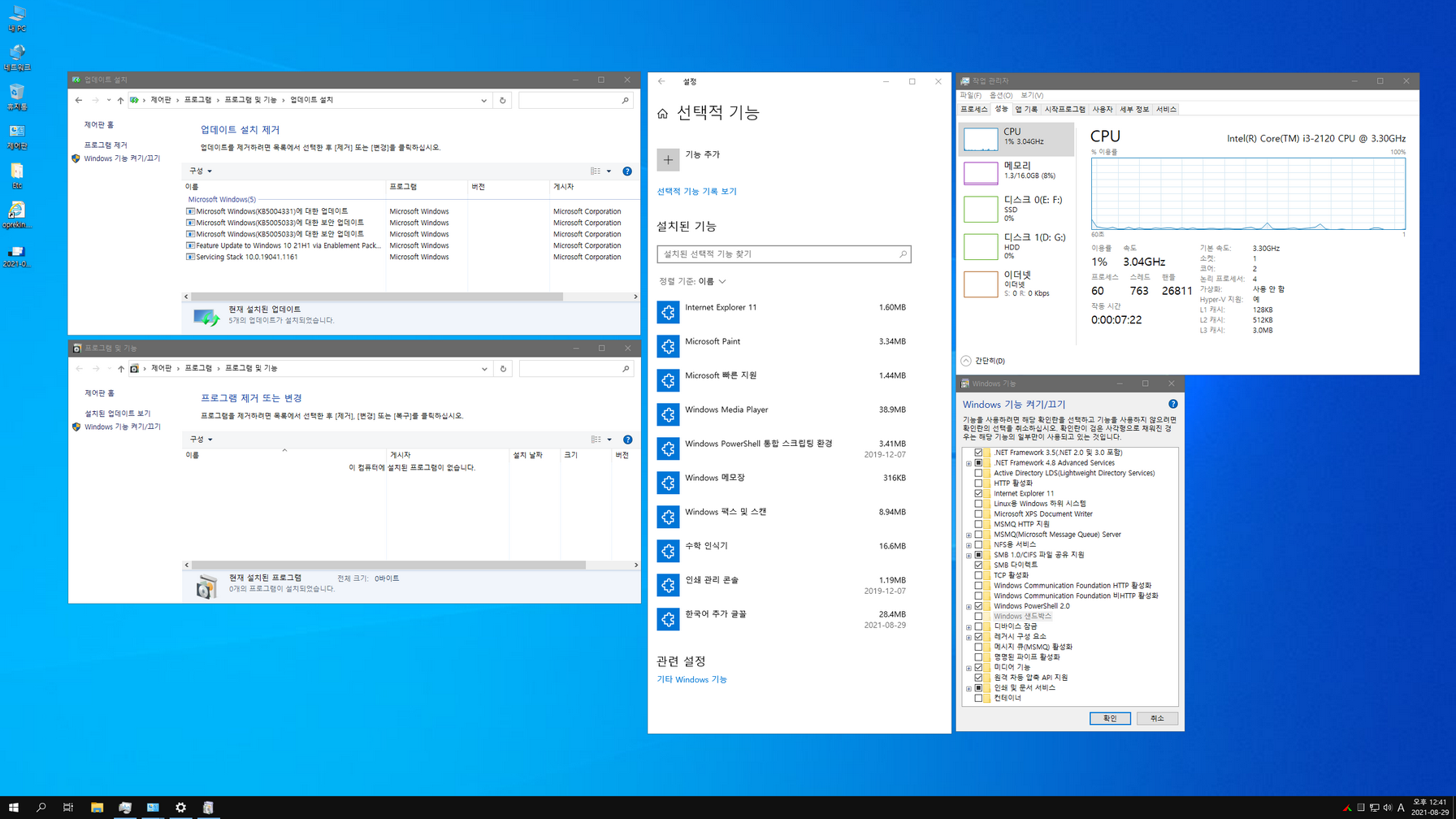Collapse Task Manager with 간단히(D)
The width and height of the screenshot is (1456, 819).
(x=982, y=361)
